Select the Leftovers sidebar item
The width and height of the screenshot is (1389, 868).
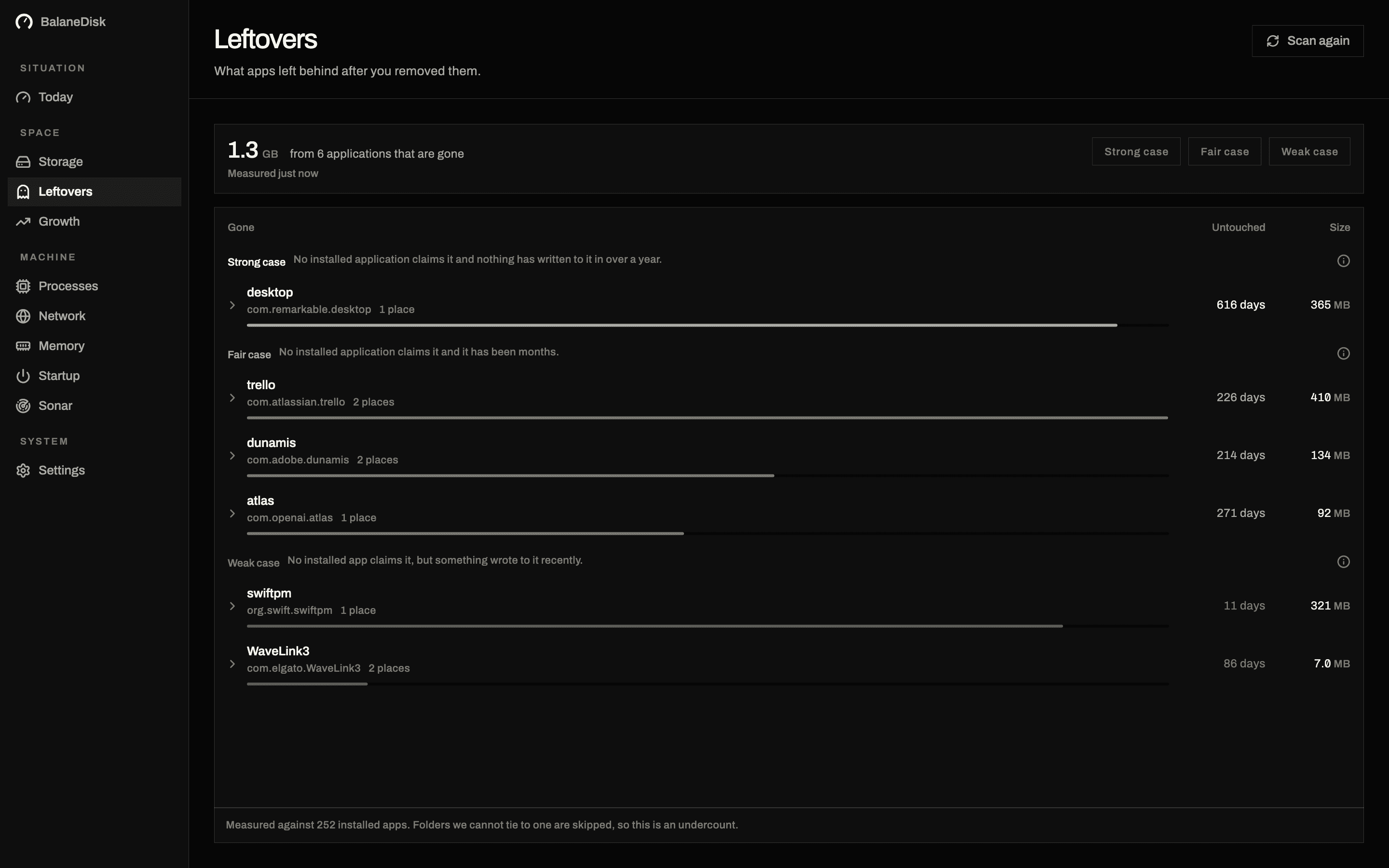pos(94,192)
